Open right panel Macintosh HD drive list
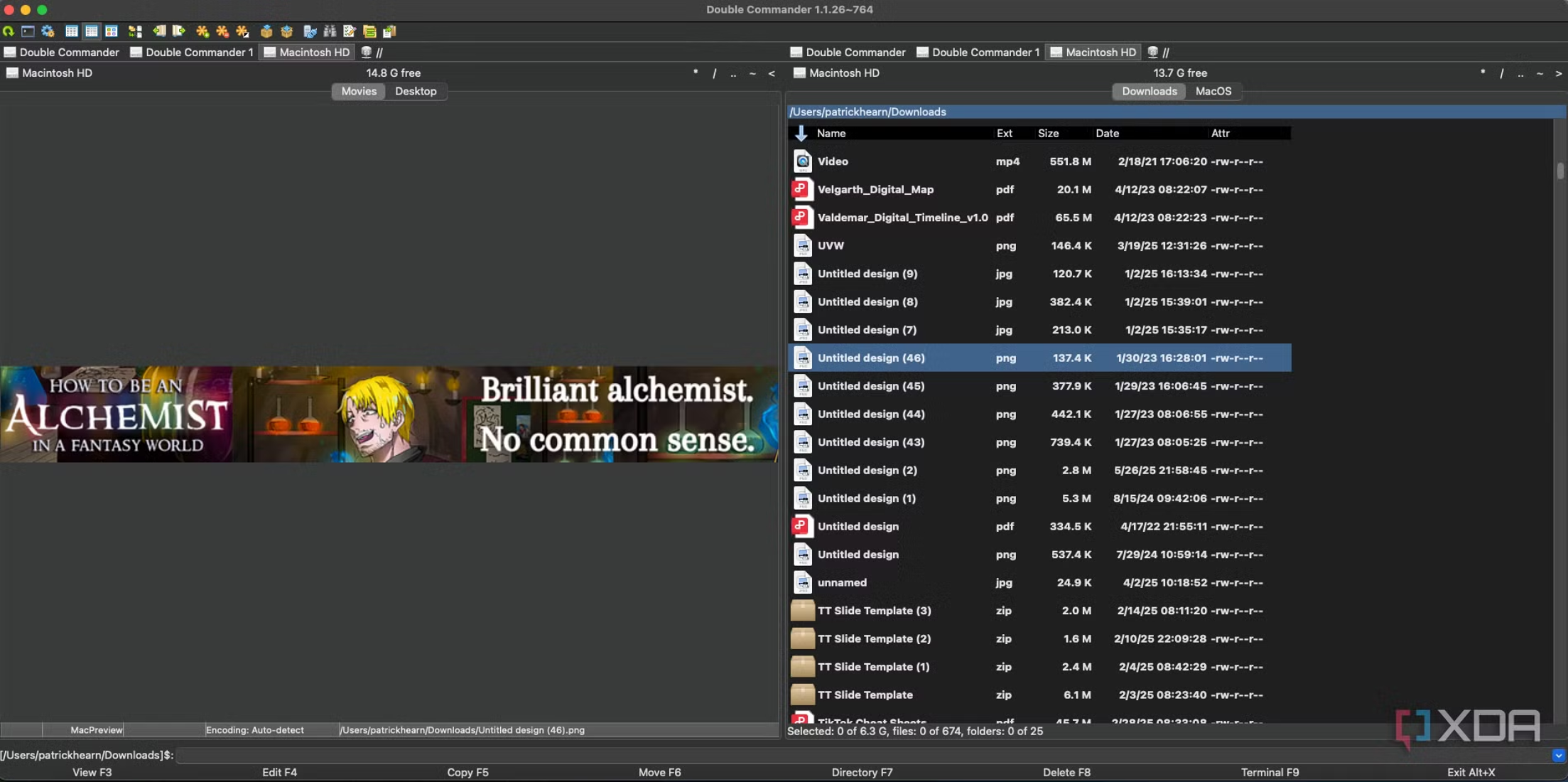 (x=836, y=73)
